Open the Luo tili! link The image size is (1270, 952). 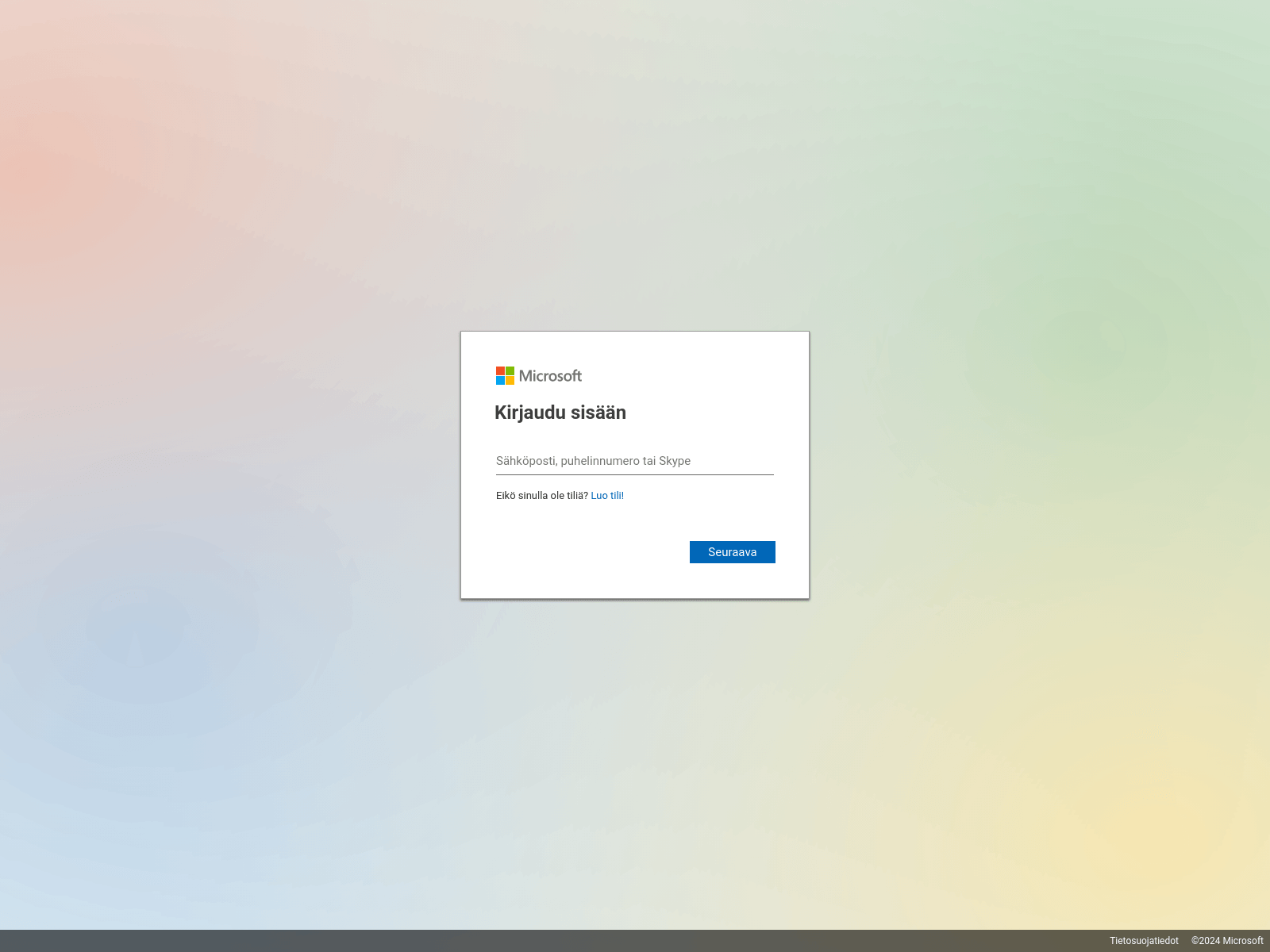(607, 496)
